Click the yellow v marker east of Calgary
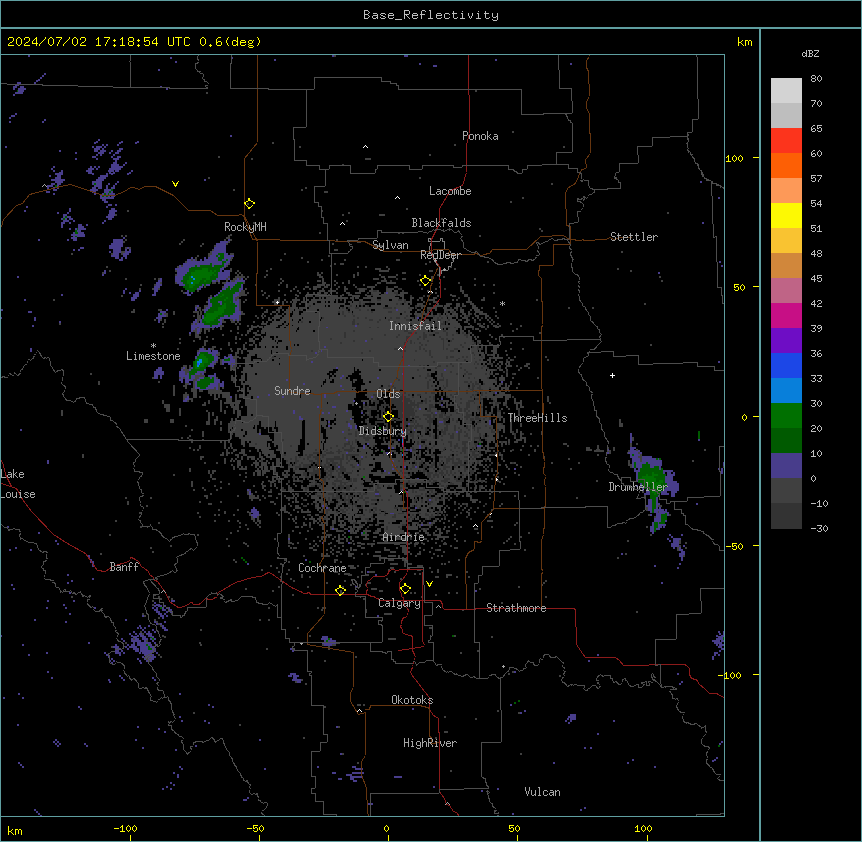The width and height of the screenshot is (862, 842). 429,584
